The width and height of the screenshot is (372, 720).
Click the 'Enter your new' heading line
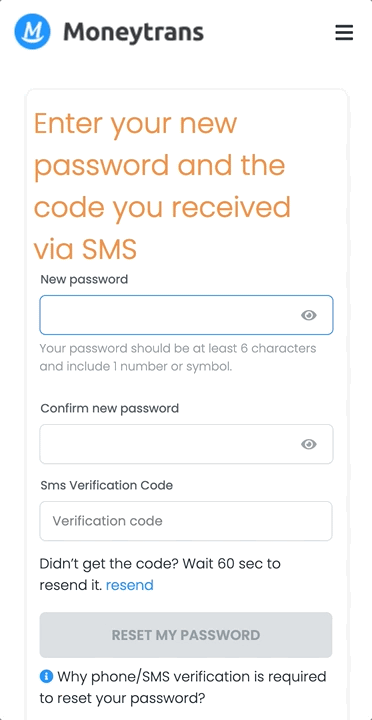coord(135,124)
